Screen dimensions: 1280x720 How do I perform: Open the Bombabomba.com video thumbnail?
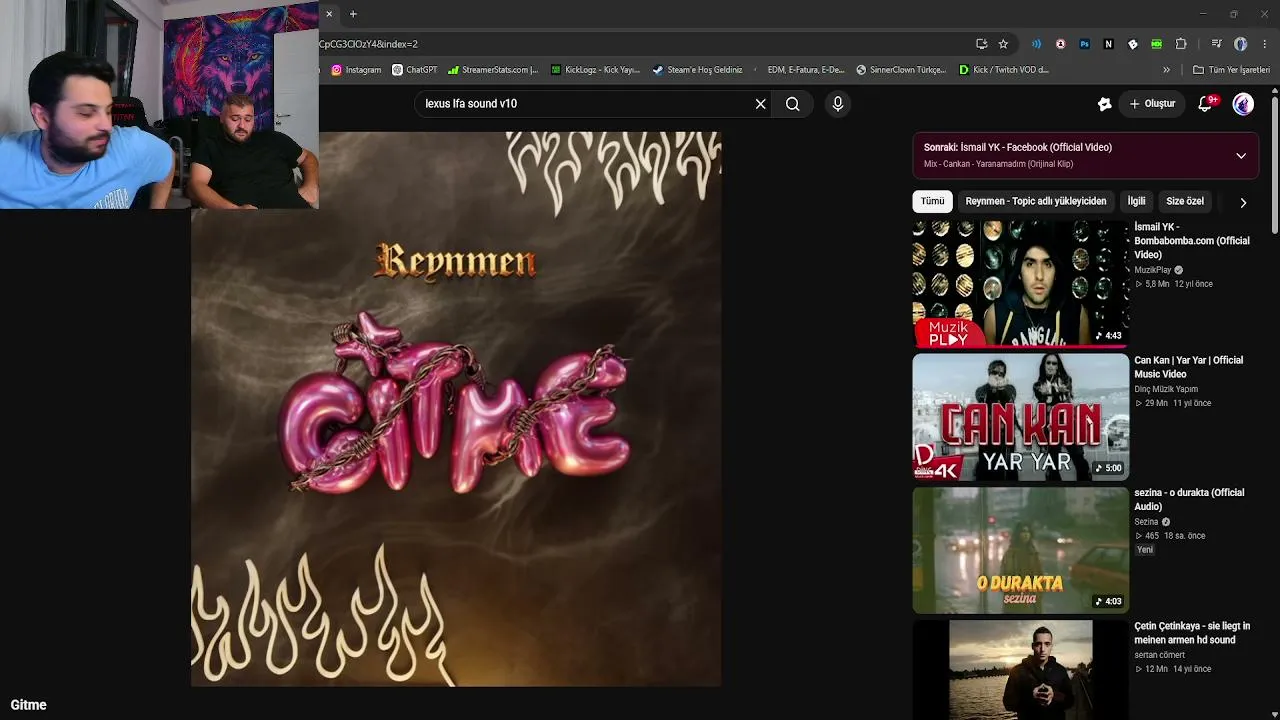tap(1020, 284)
